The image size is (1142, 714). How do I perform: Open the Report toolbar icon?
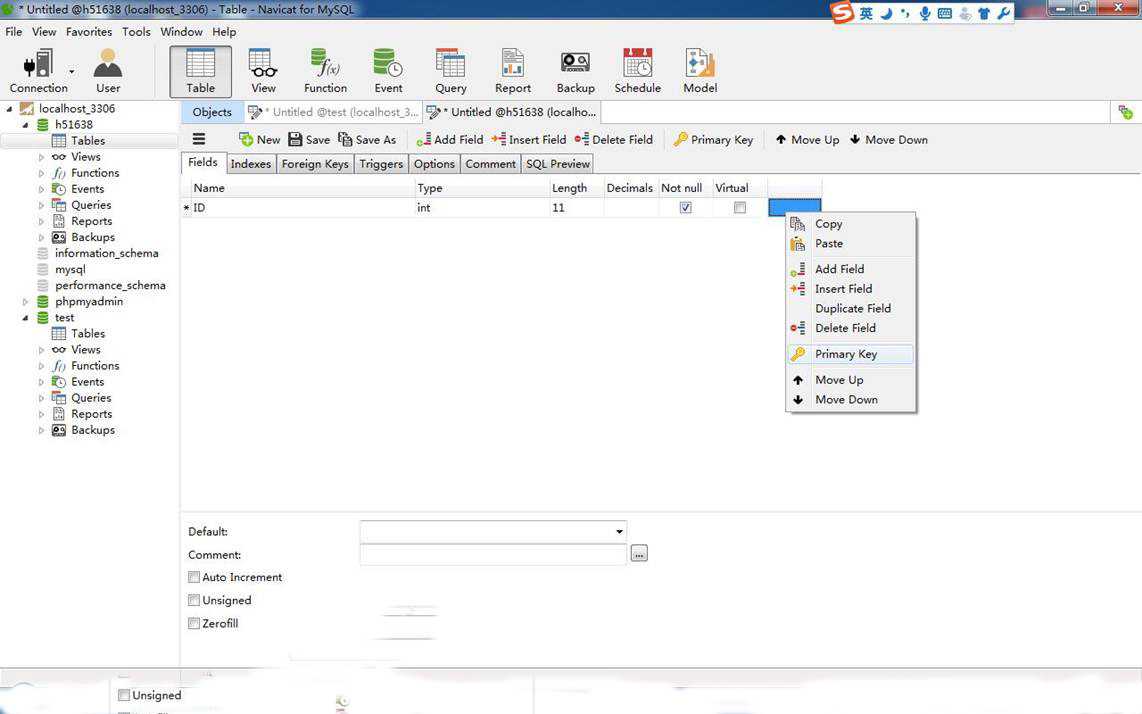pyautogui.click(x=513, y=71)
